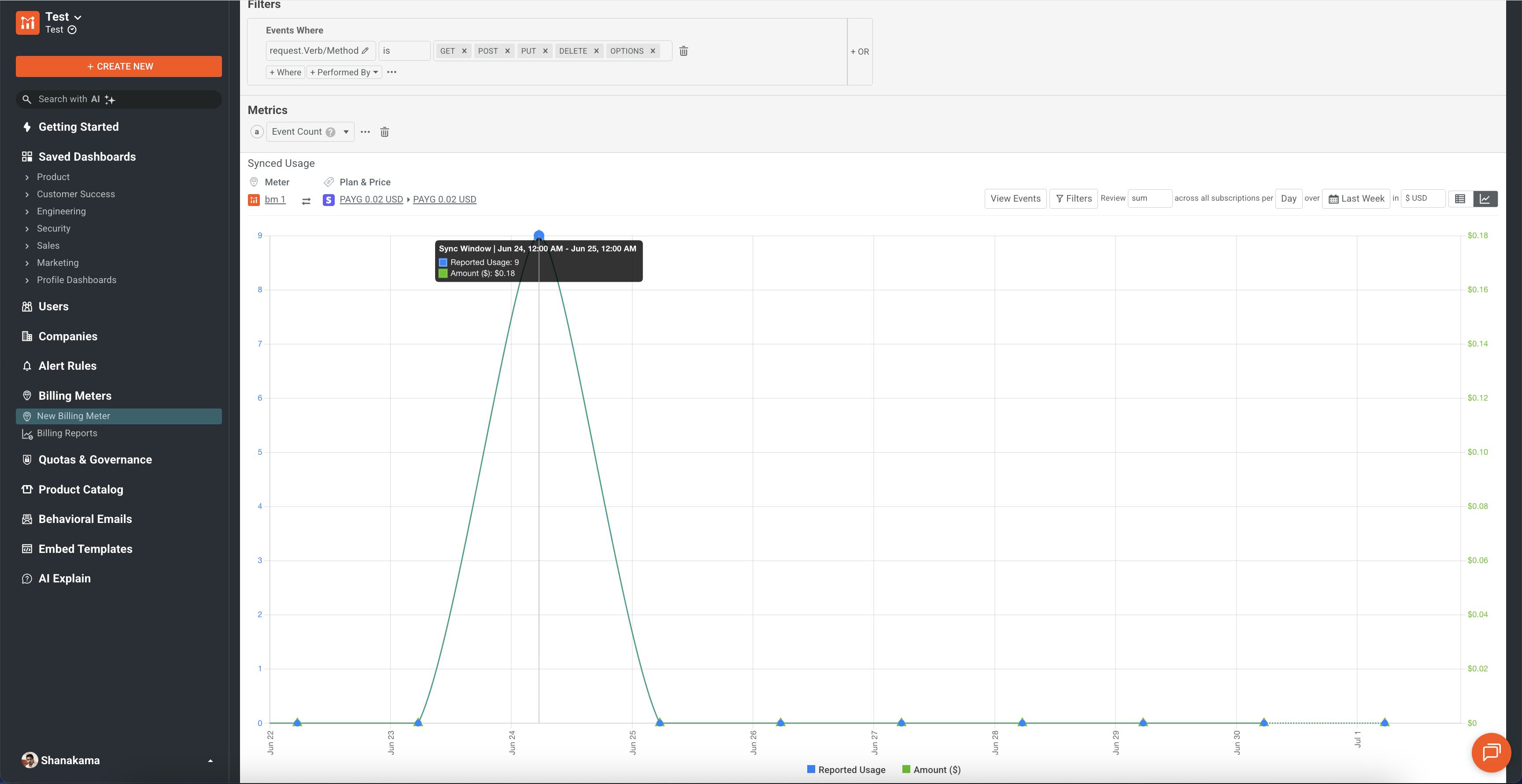Open Alert Rules
Viewport: 1522px width, 784px height.
pyautogui.click(x=67, y=366)
